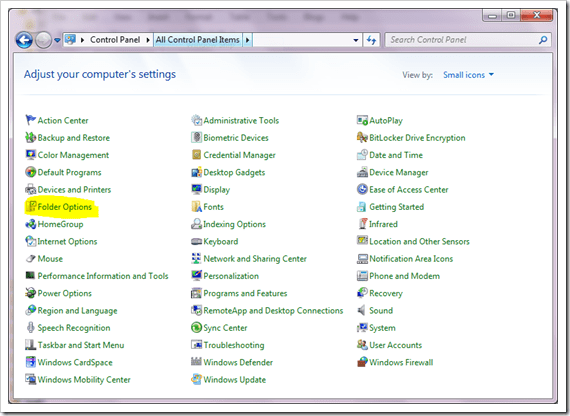Viewport: 570px width, 416px height.
Task: Open the Default Programs icon
Action: click(31, 172)
